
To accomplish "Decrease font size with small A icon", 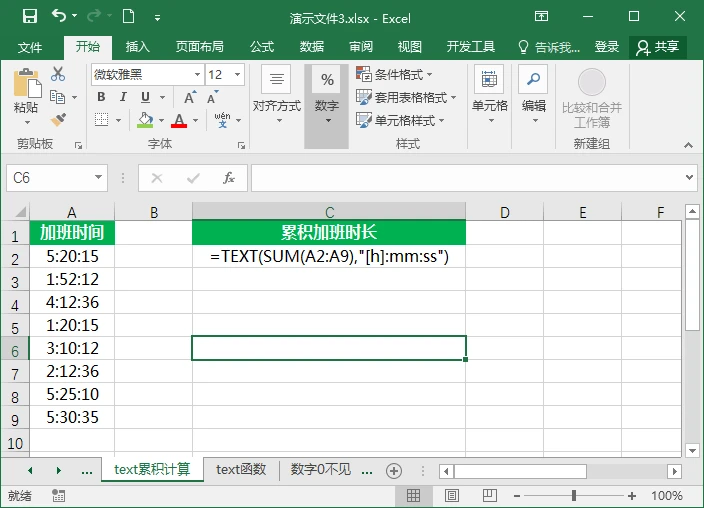I will click(213, 97).
